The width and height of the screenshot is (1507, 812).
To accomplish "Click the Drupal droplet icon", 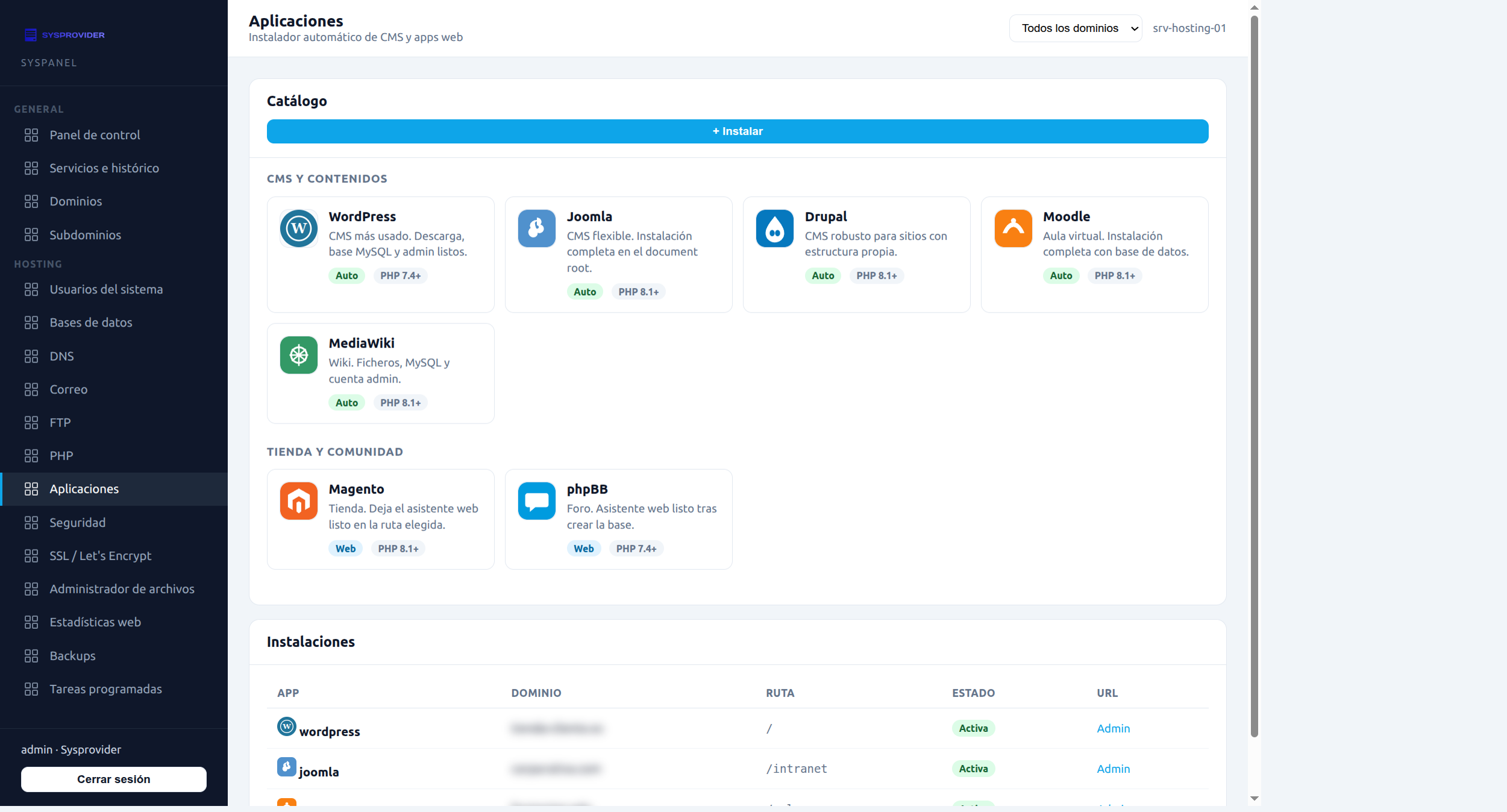I will point(774,228).
